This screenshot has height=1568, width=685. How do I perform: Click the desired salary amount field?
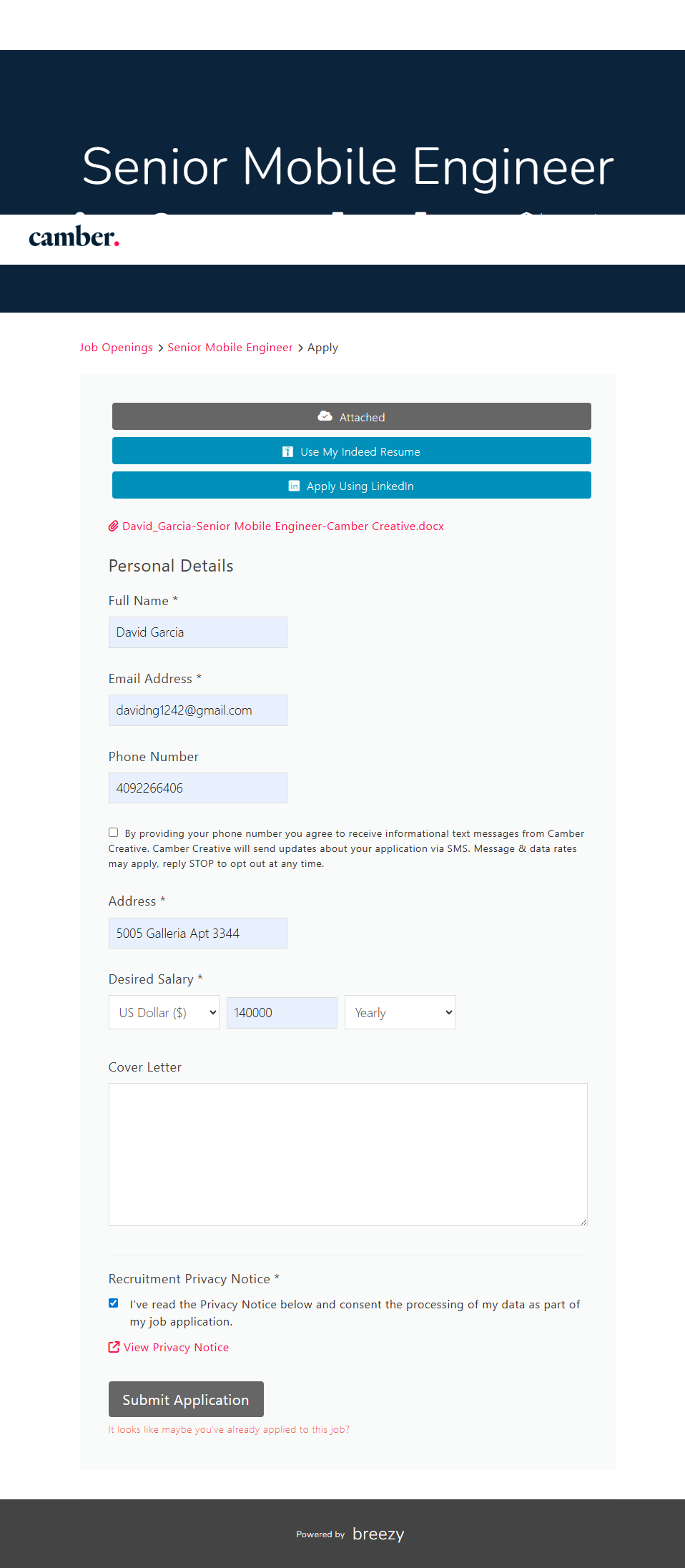[x=282, y=1012]
